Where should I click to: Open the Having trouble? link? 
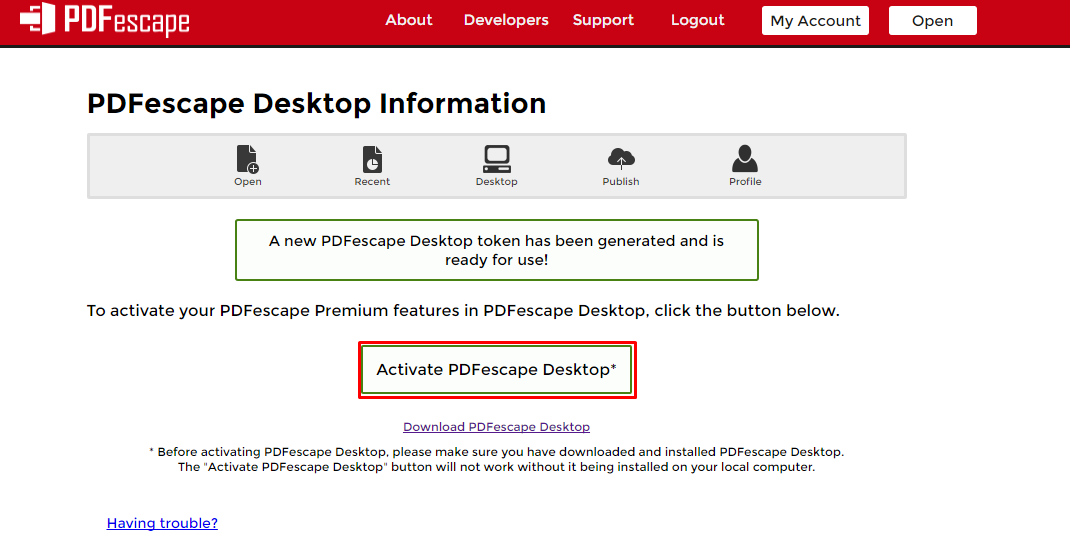[x=162, y=523]
